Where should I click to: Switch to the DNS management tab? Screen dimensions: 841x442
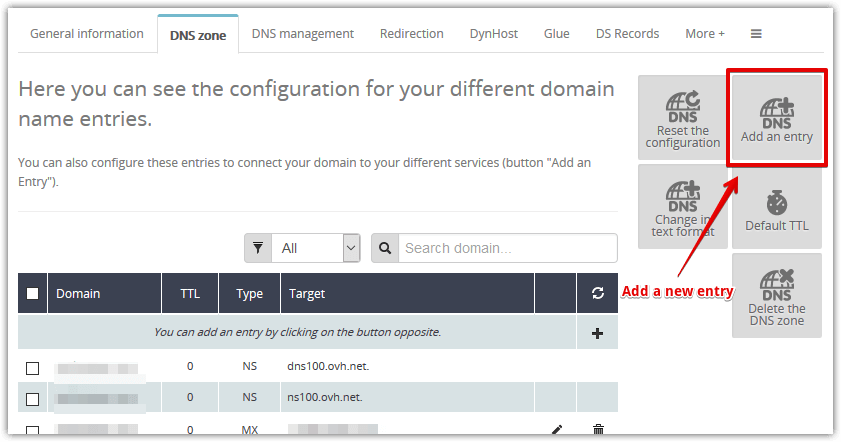(302, 34)
